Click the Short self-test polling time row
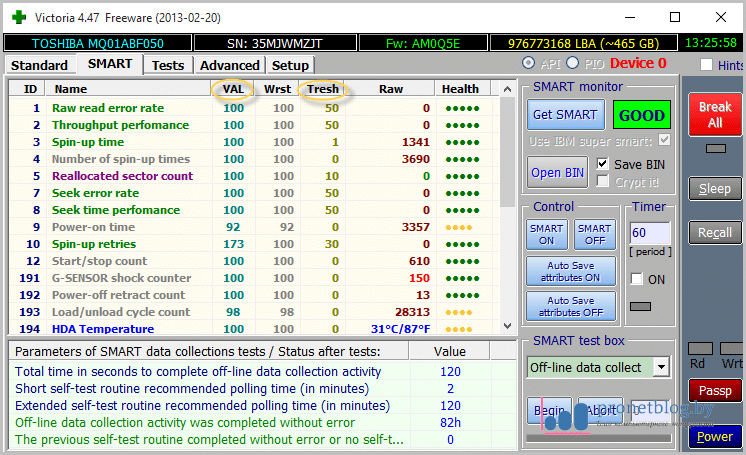 (262, 389)
